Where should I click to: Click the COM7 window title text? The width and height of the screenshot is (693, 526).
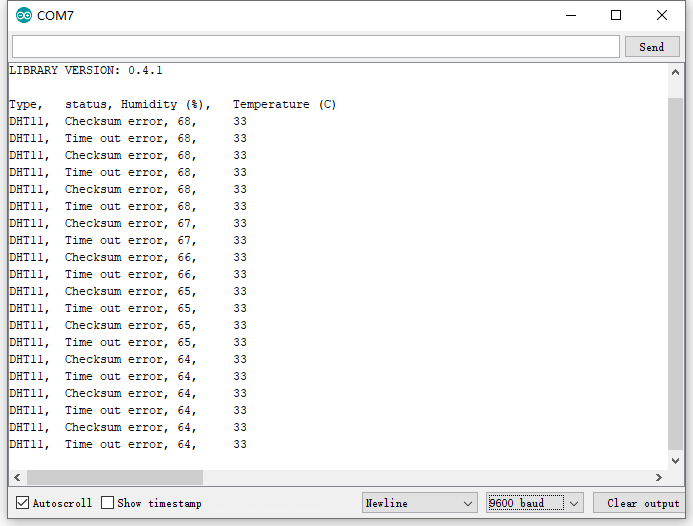pyautogui.click(x=55, y=15)
